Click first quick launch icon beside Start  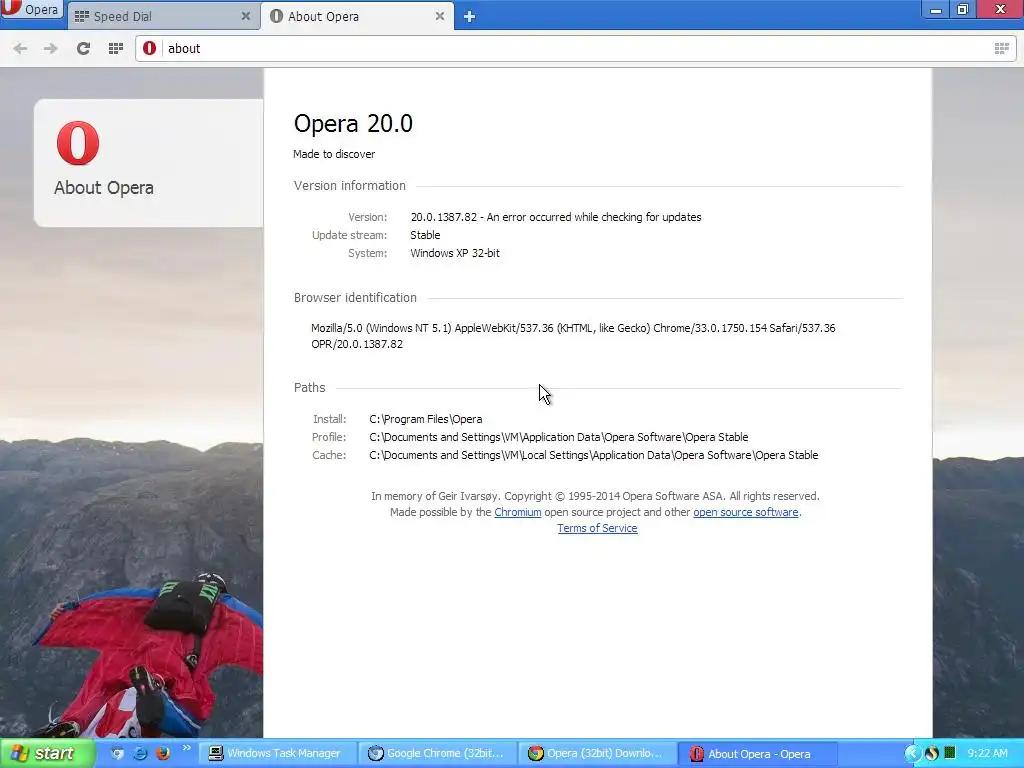coord(117,753)
